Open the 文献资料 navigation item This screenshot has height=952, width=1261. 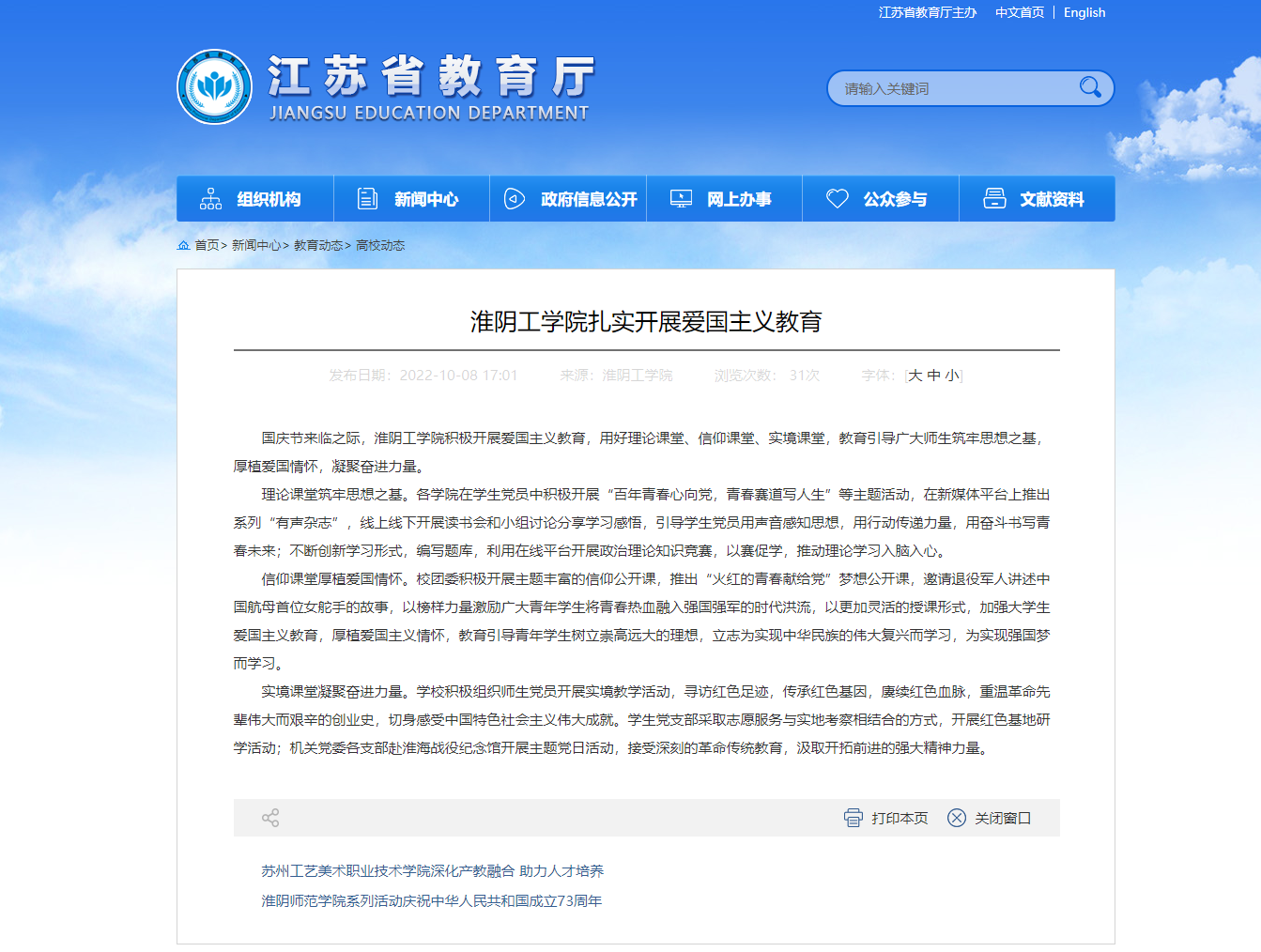(1037, 199)
